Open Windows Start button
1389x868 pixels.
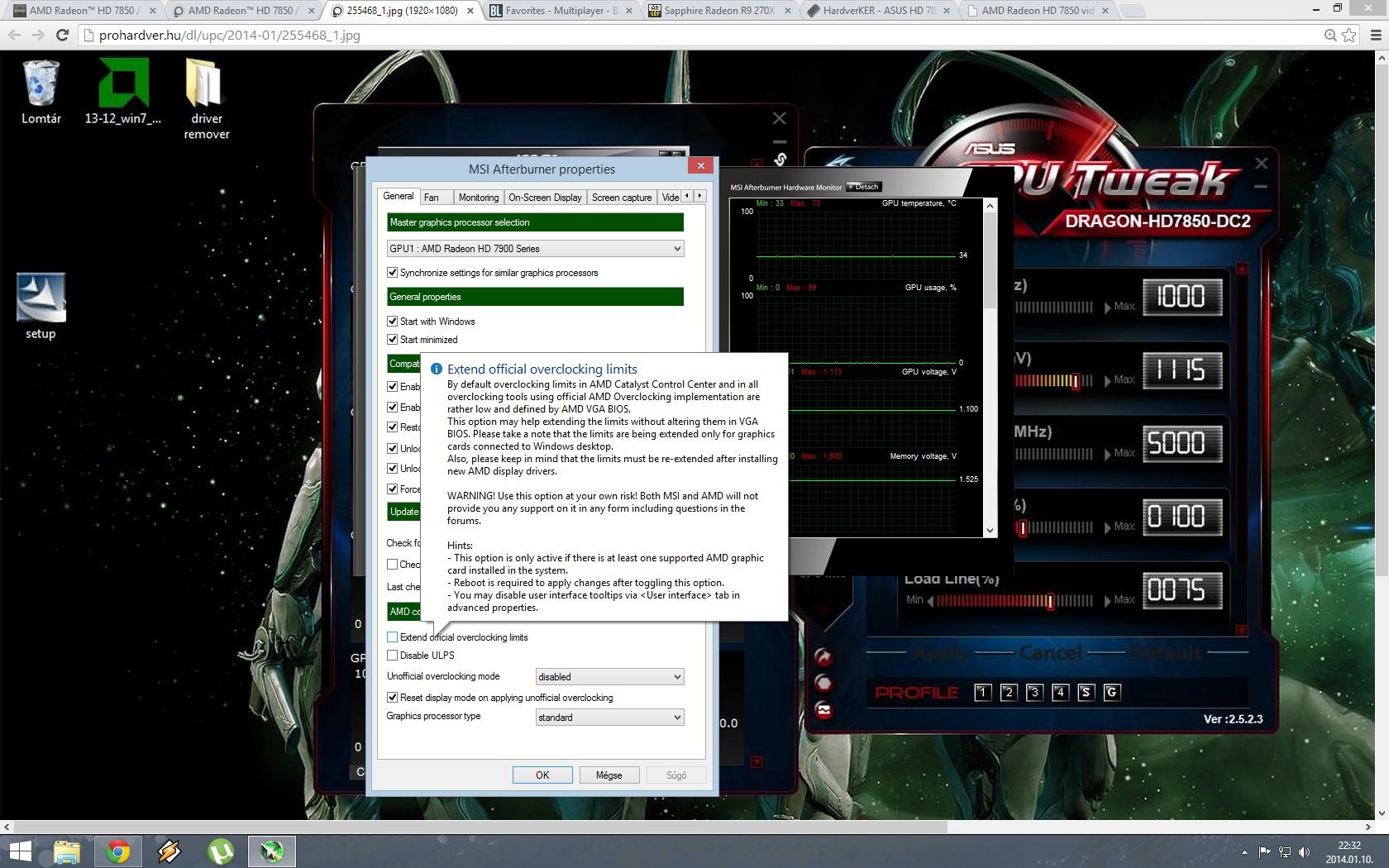[21, 851]
